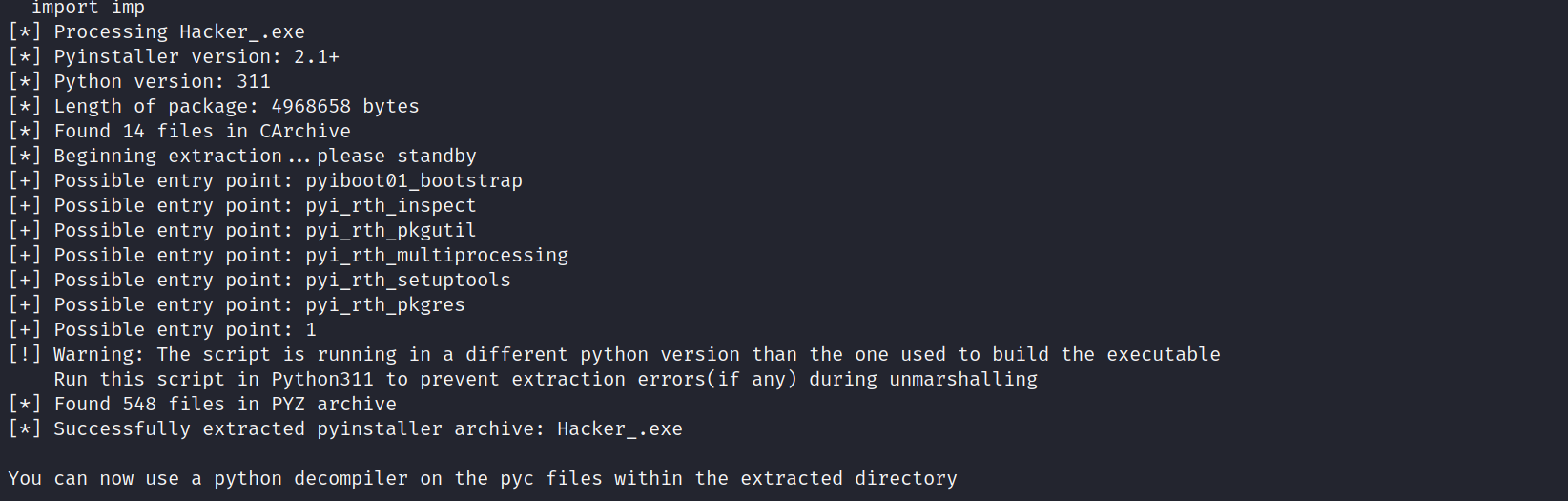Click the Pyinstaller version 2.1+ line
This screenshot has height=501, width=1568.
pos(196,57)
